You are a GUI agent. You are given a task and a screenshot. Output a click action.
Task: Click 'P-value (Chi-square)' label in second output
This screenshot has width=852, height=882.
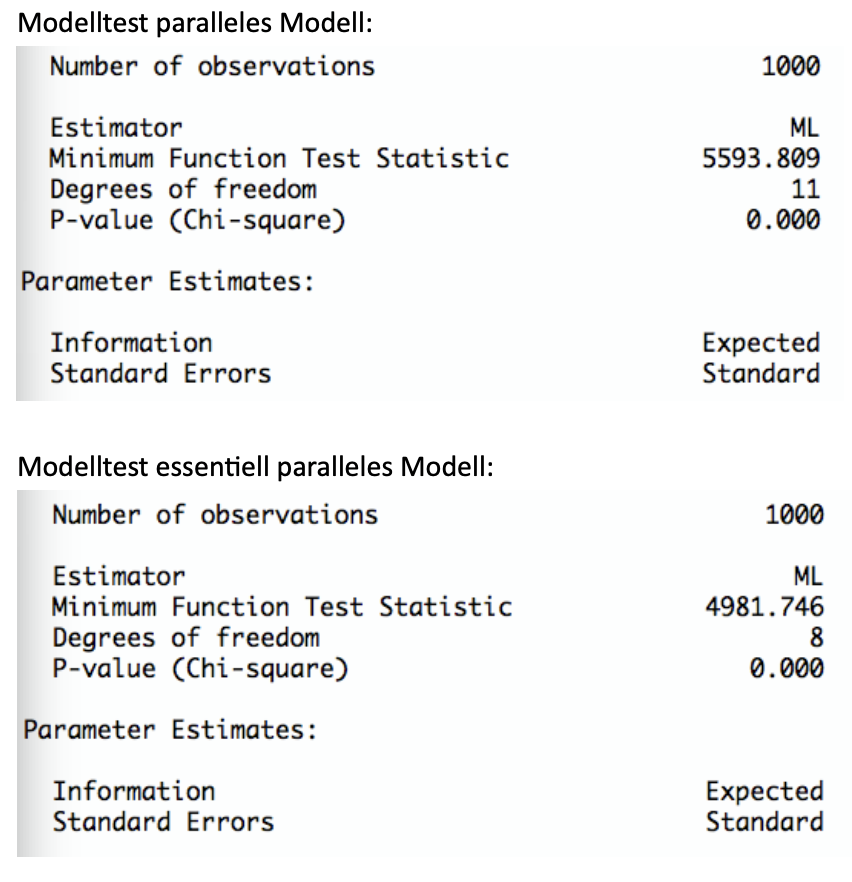coord(200,668)
